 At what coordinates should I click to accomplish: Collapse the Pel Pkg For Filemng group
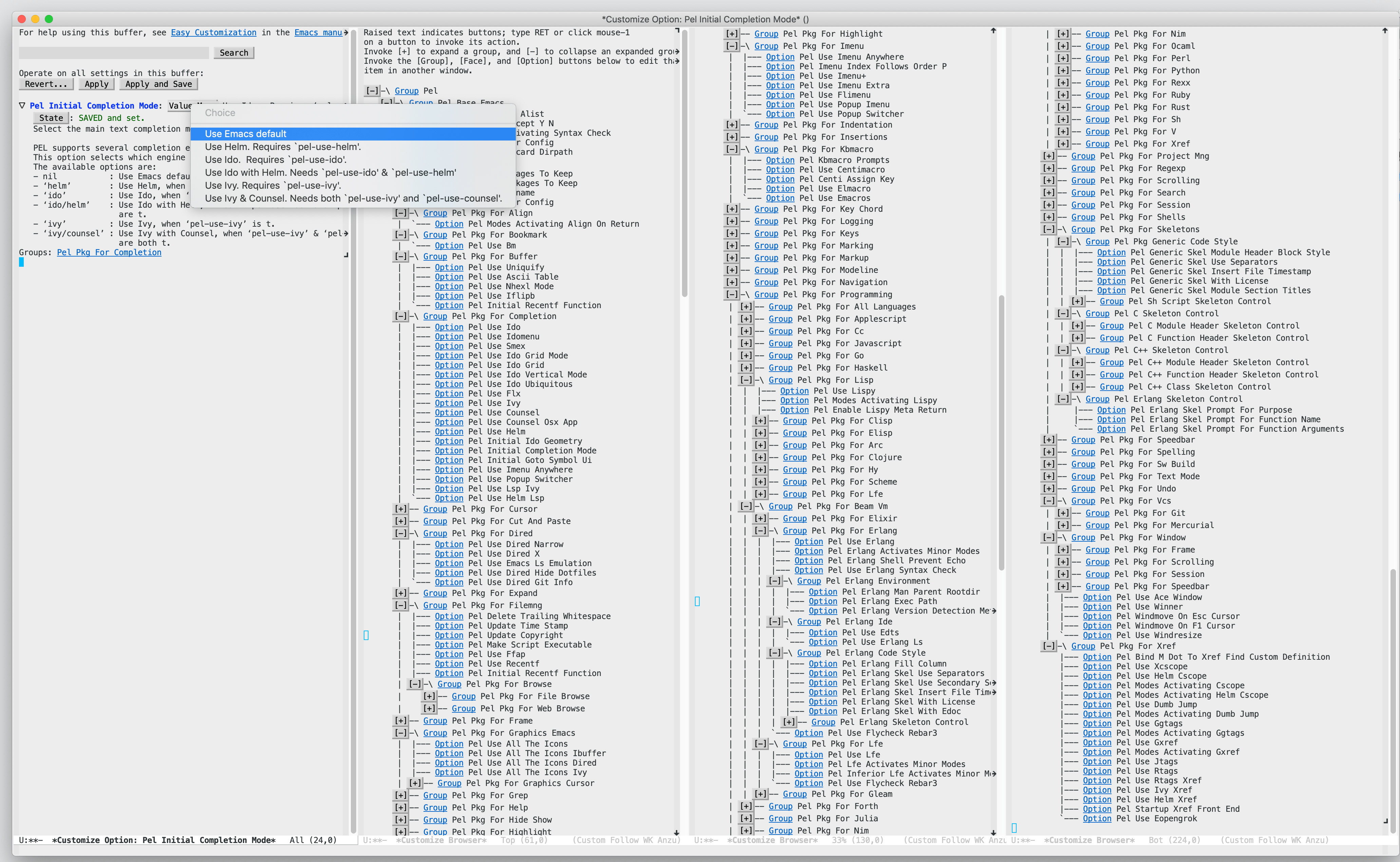(401, 605)
